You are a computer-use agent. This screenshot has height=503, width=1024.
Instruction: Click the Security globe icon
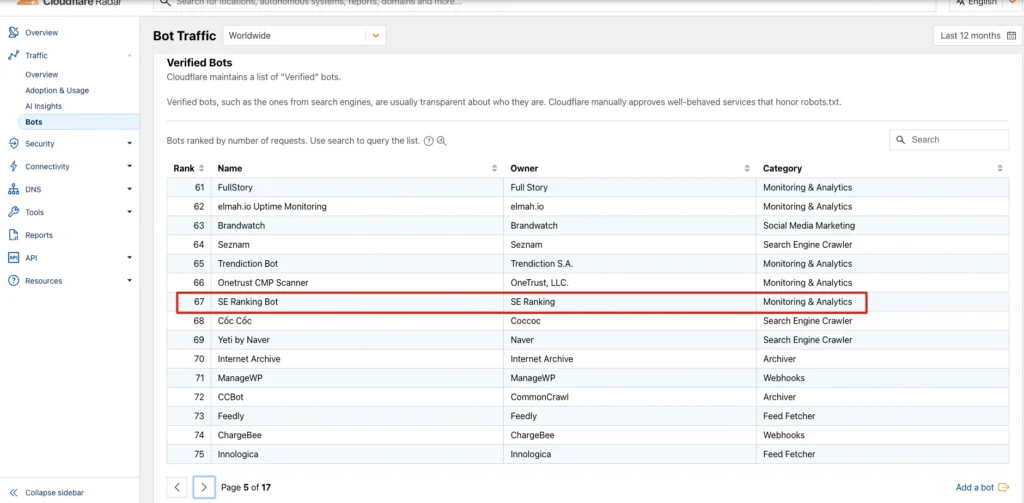13,144
